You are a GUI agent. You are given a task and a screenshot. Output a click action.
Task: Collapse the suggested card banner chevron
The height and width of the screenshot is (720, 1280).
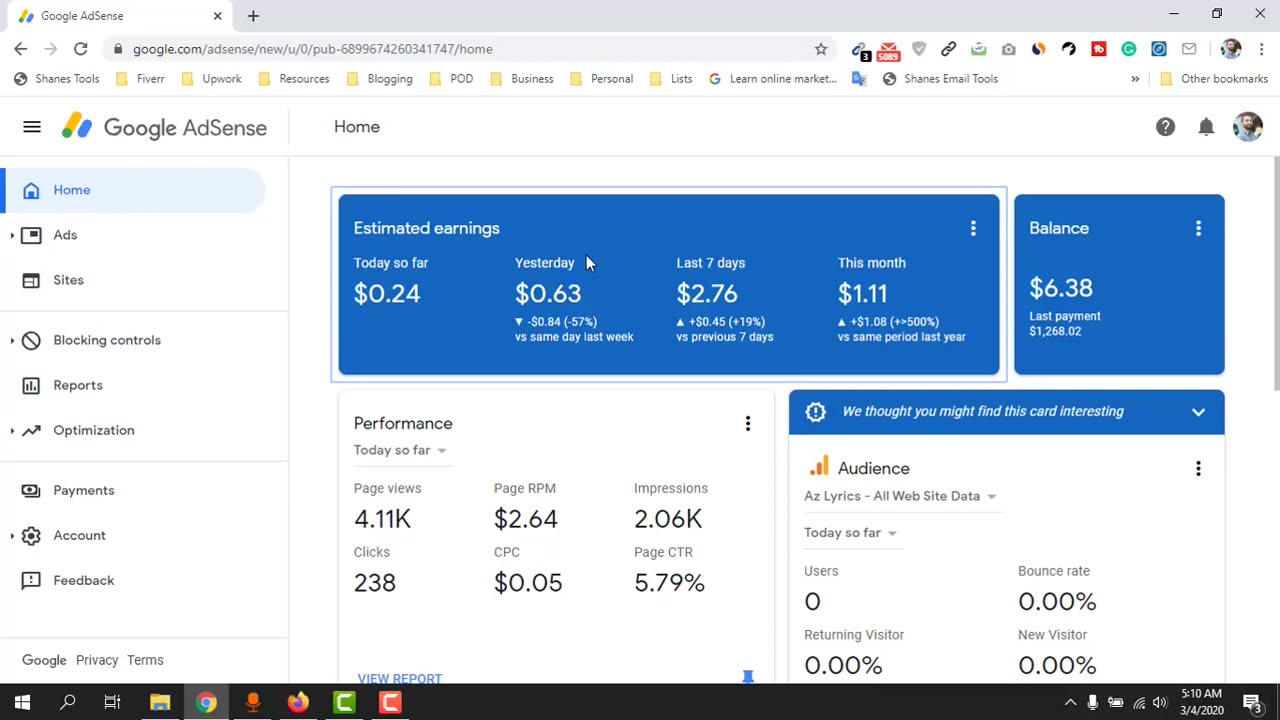point(1198,412)
